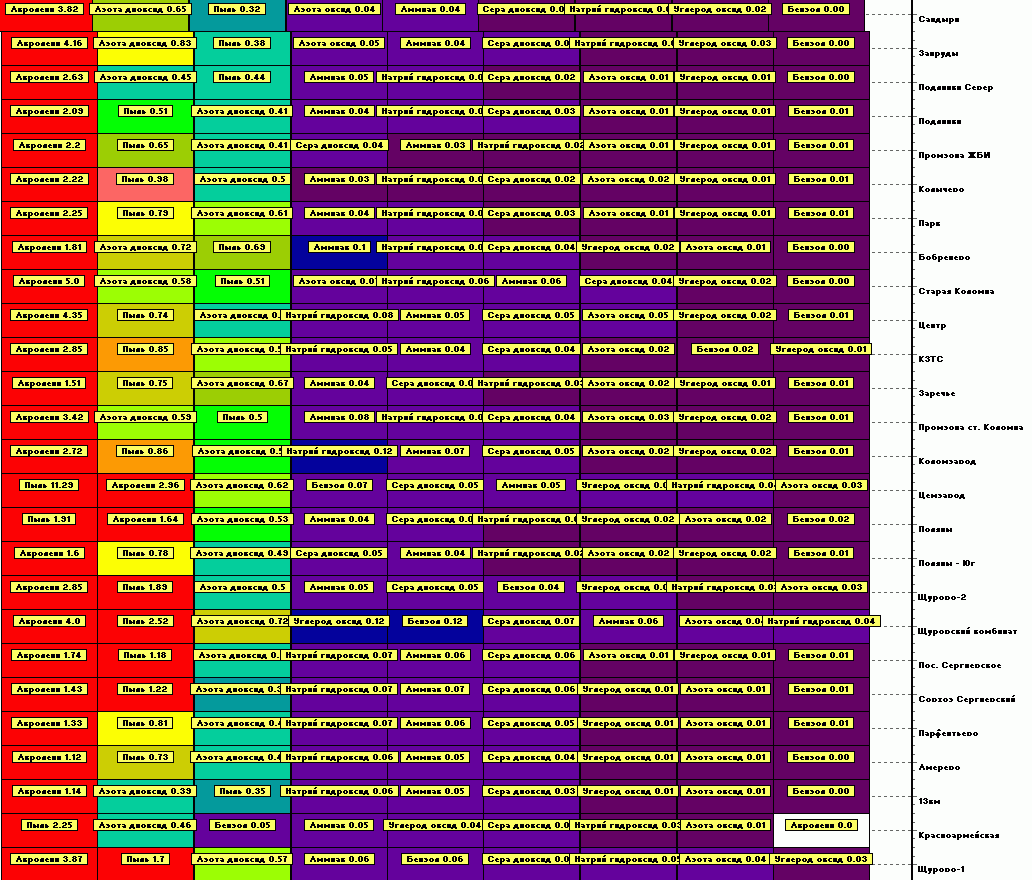Click the 'Акролеин 5.0' label
Image resolution: width=1032 pixels, height=880 pixels.
[x=49, y=281]
